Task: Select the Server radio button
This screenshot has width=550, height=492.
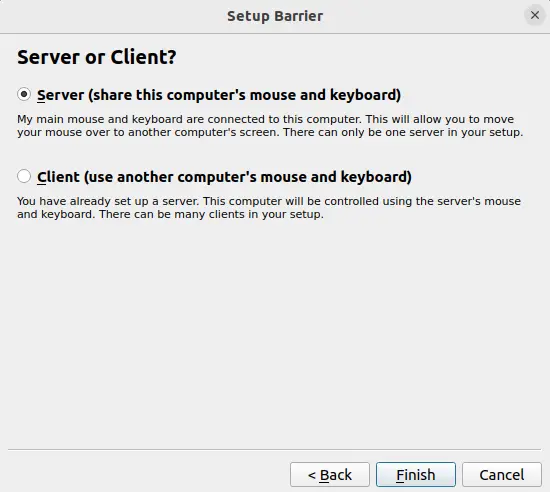Action: tap(24, 94)
